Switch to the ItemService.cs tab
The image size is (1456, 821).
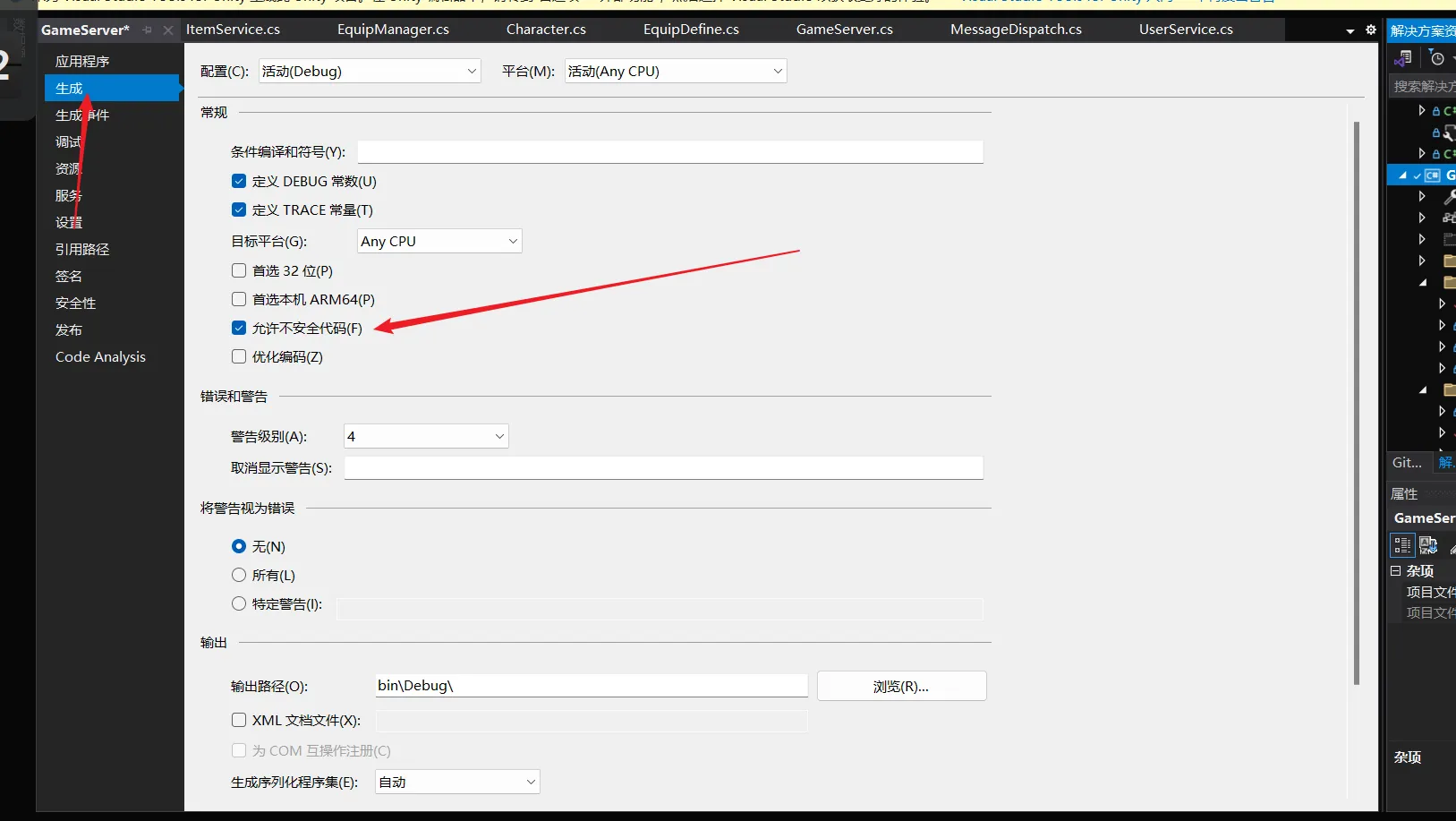pyautogui.click(x=233, y=30)
